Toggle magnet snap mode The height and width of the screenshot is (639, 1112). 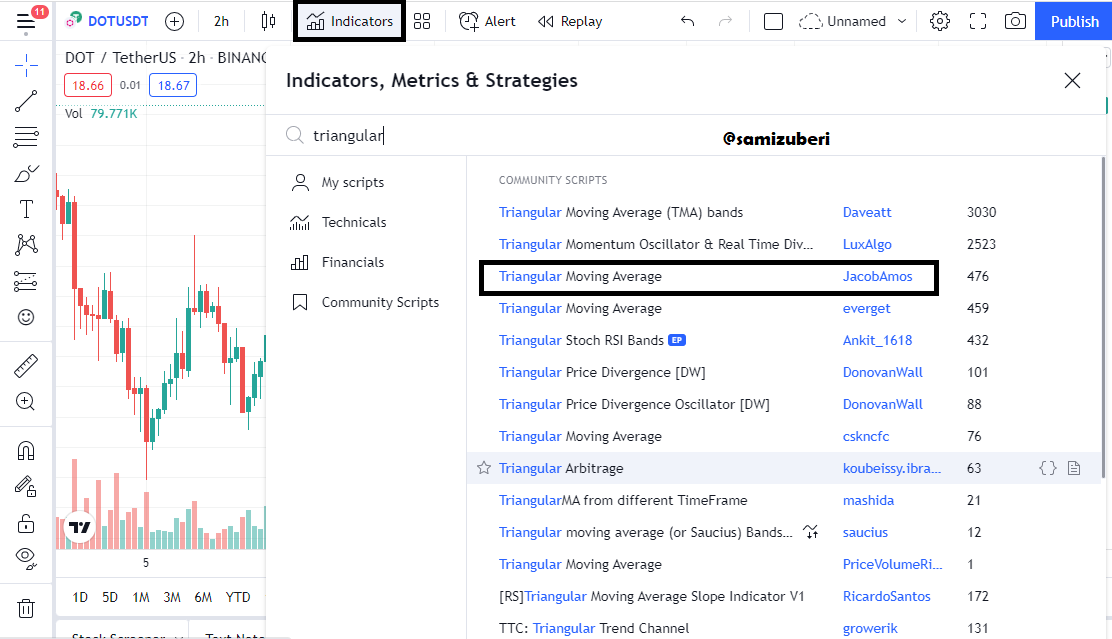26,450
